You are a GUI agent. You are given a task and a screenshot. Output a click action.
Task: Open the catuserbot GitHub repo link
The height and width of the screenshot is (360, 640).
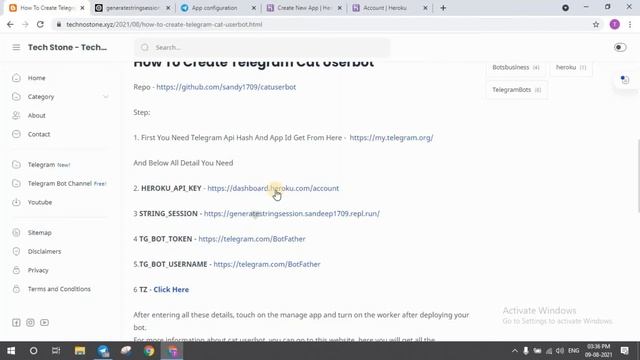pos(226,87)
